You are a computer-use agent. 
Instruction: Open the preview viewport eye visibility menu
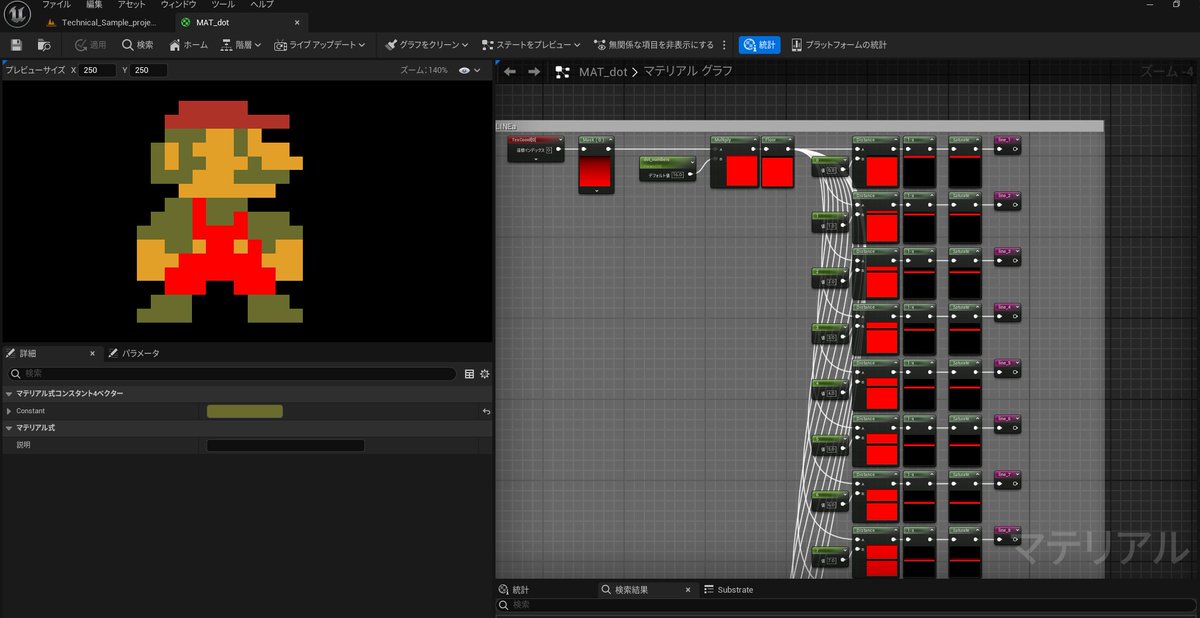coord(469,70)
